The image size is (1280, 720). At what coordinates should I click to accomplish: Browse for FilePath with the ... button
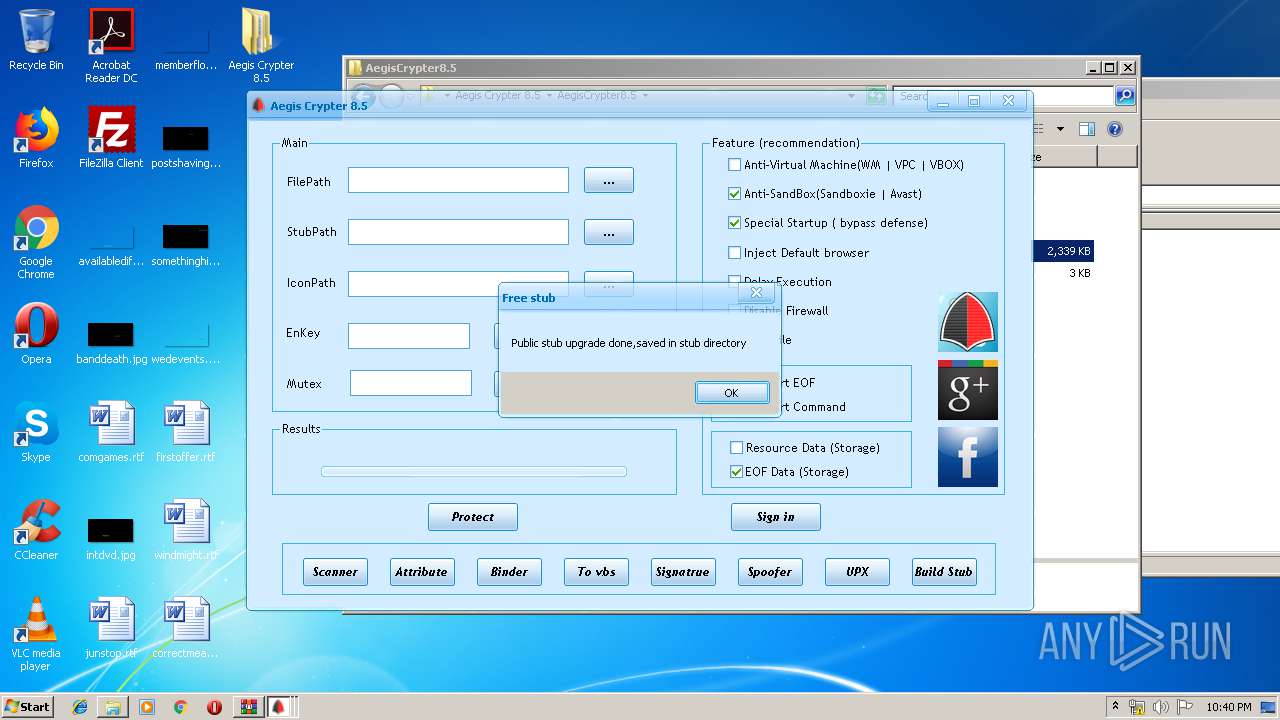tap(609, 180)
